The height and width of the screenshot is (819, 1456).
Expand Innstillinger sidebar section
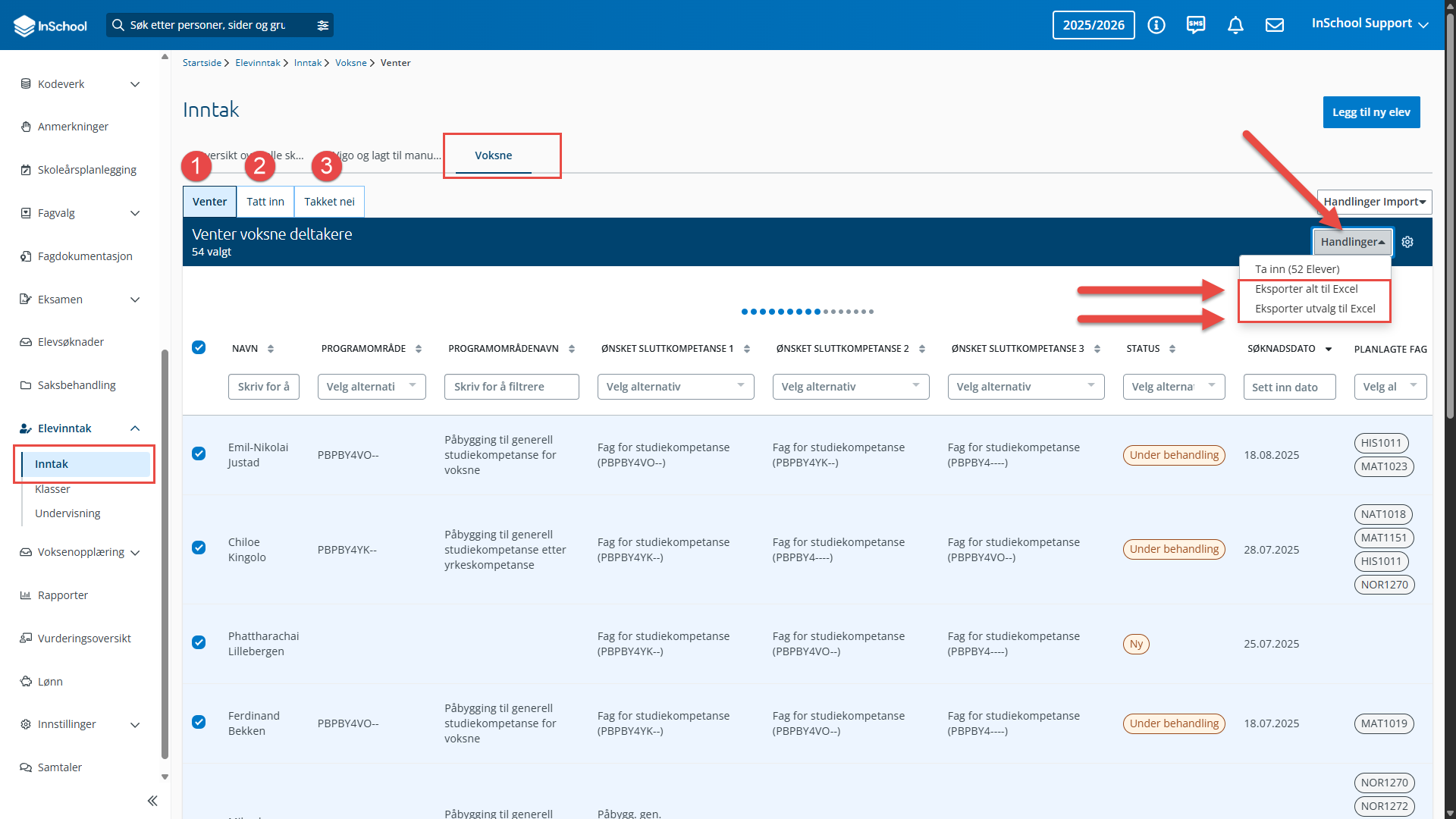point(135,725)
